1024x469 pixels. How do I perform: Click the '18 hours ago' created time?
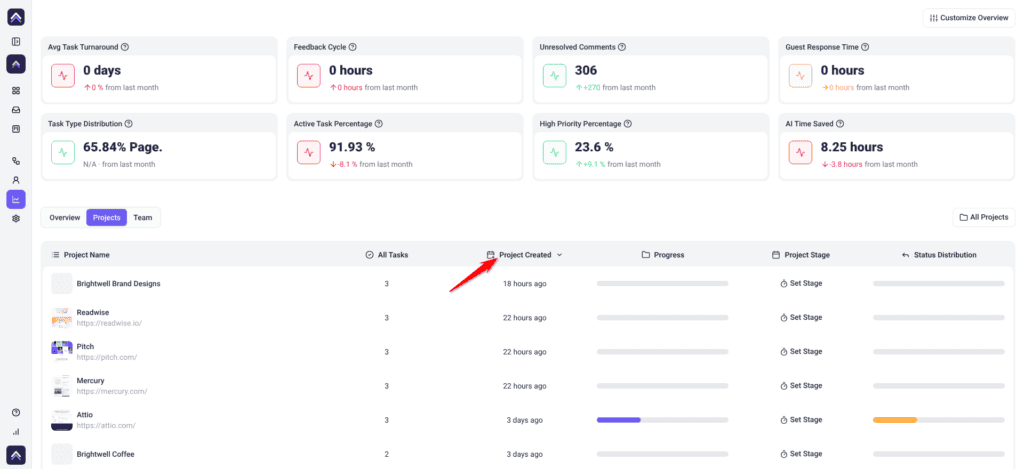click(x=524, y=283)
